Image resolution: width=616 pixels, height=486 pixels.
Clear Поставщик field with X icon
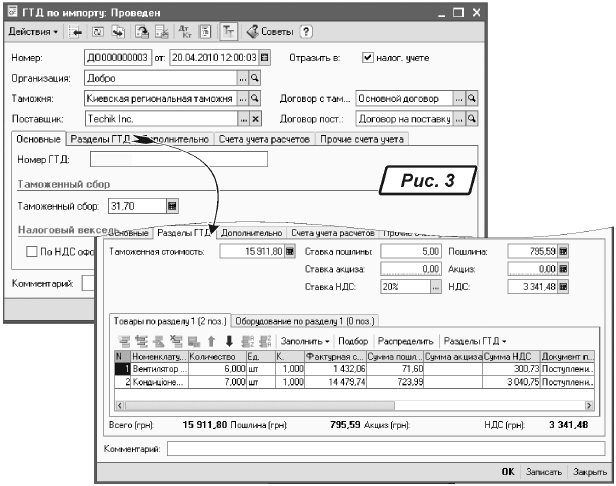pyautogui.click(x=254, y=119)
